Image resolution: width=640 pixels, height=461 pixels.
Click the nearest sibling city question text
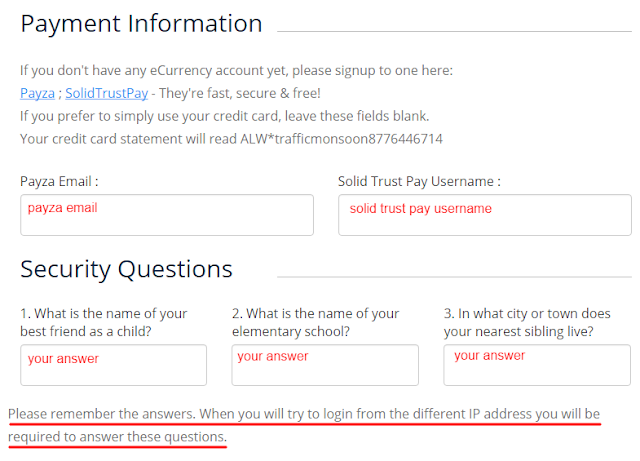point(527,322)
